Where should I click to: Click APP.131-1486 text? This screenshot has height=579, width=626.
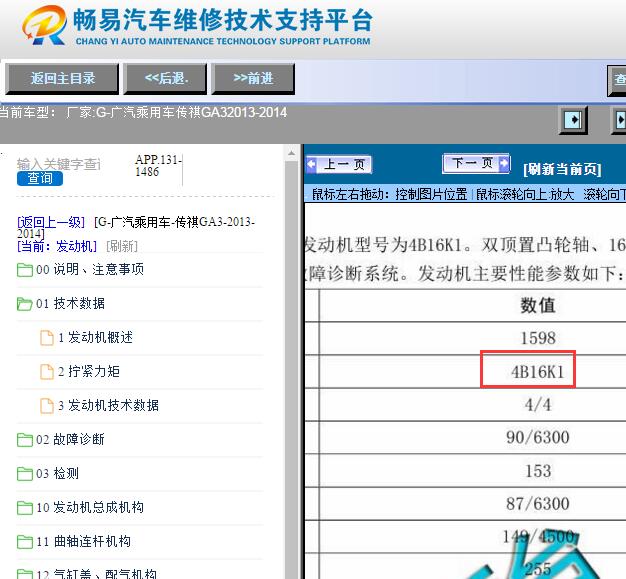point(158,166)
